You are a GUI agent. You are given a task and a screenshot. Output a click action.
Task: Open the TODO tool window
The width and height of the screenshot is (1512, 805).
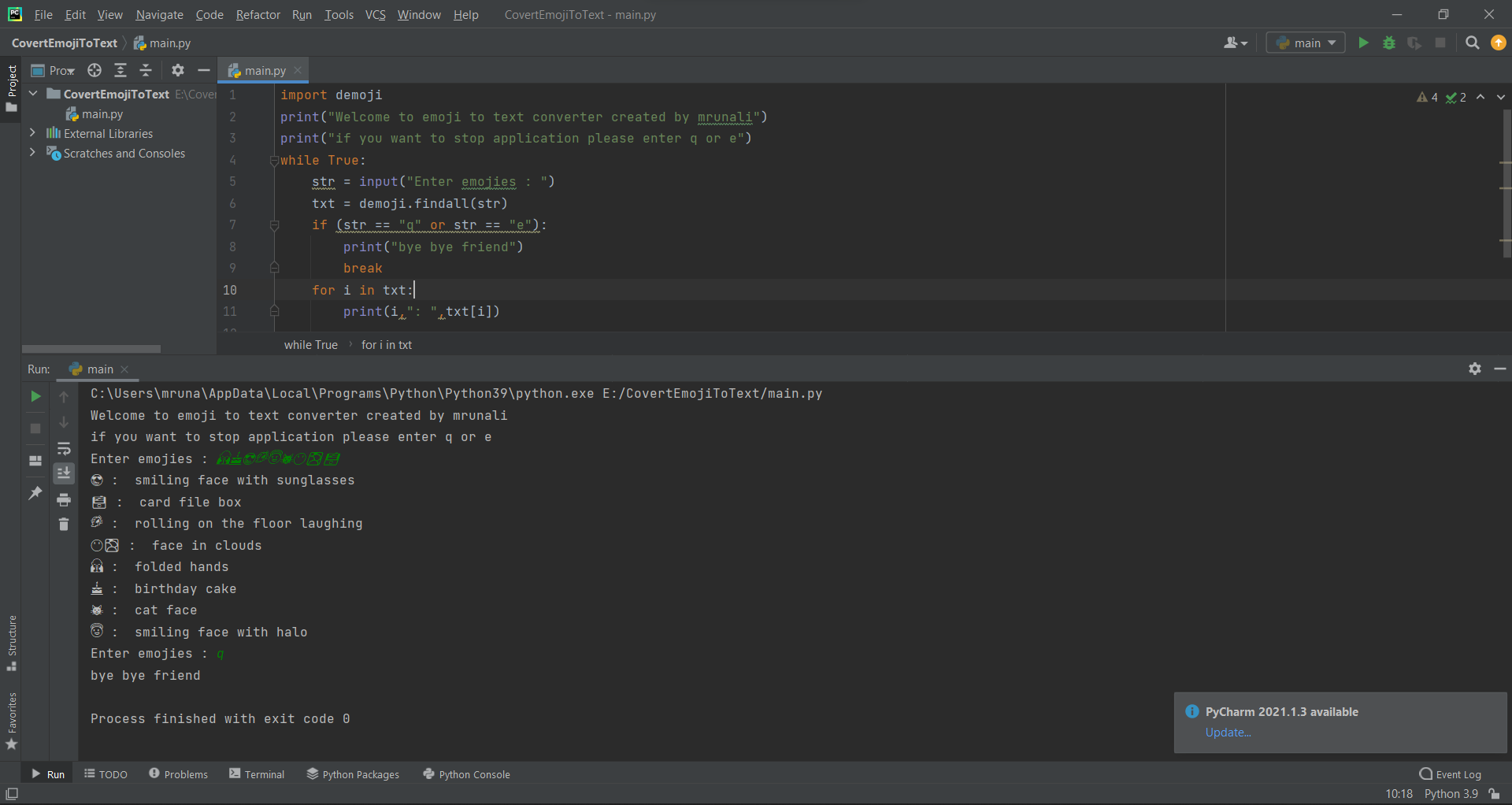[x=106, y=774]
